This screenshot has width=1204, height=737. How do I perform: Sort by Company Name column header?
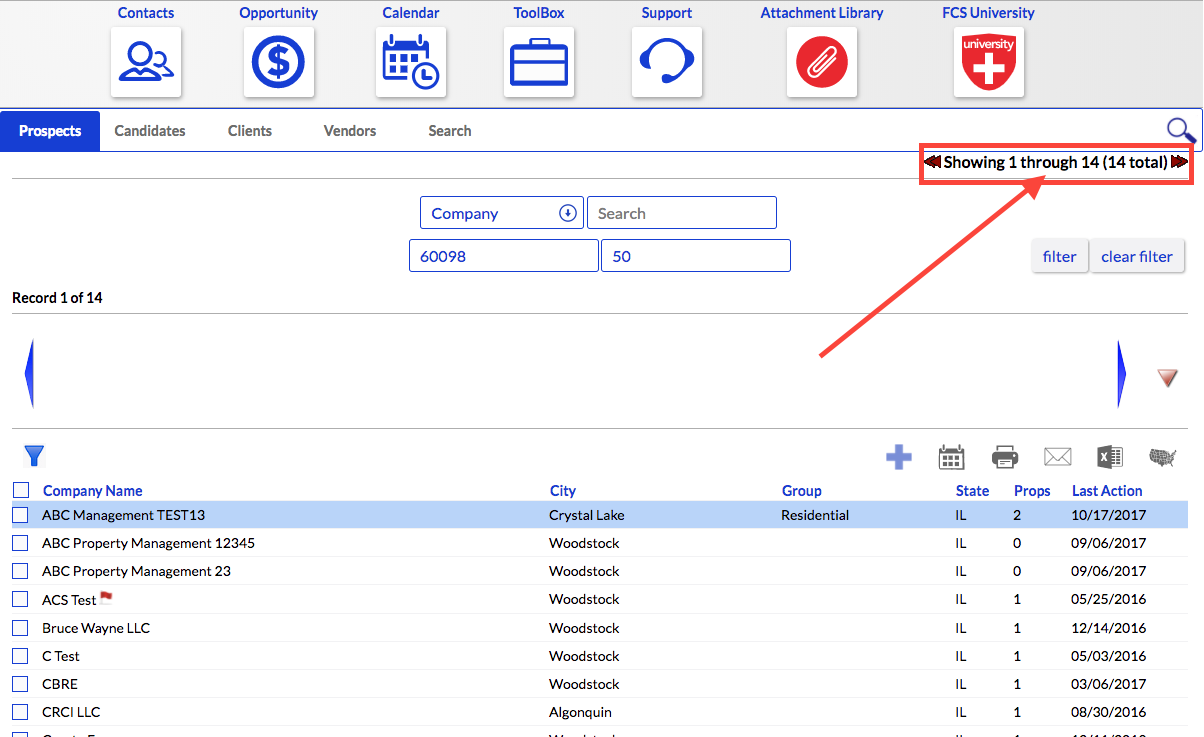pos(93,490)
